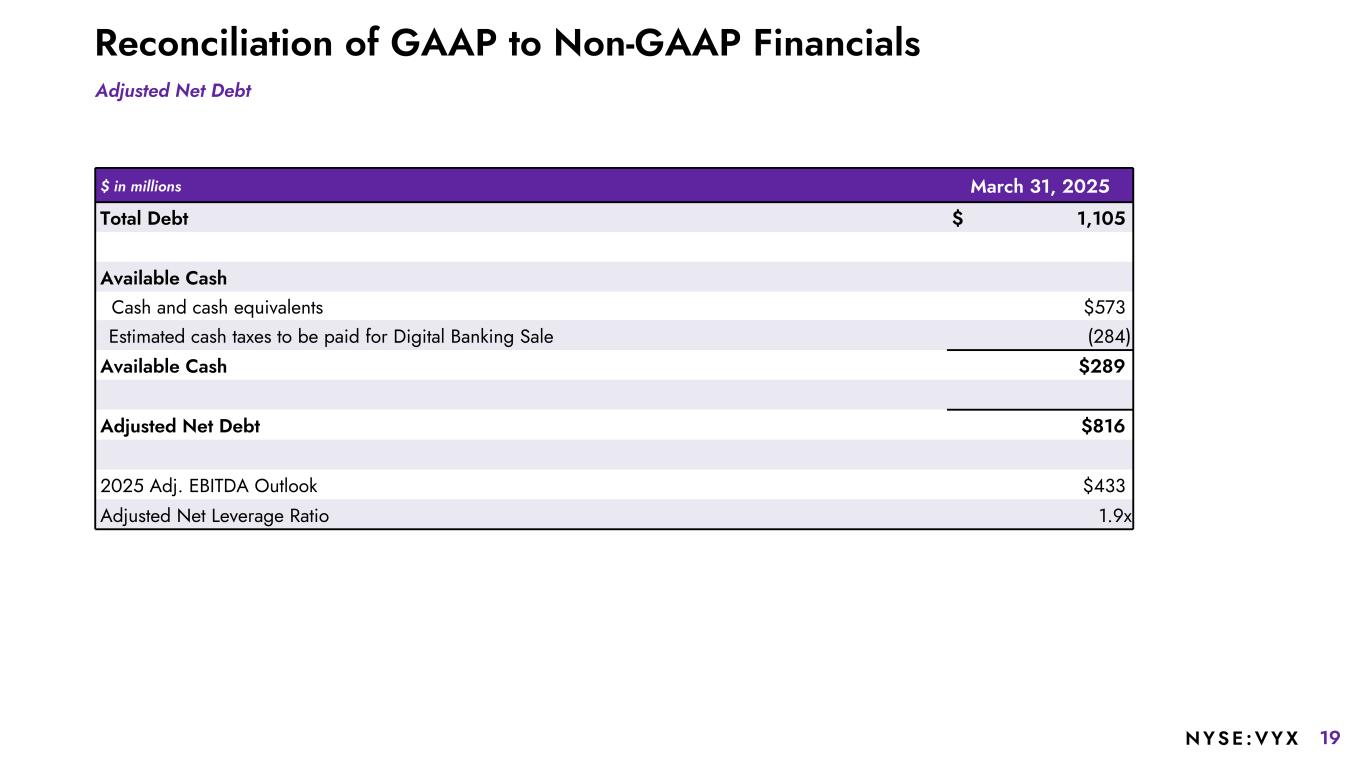Click the "$ in millions" header label
This screenshot has width=1365, height=768.
[141, 186]
